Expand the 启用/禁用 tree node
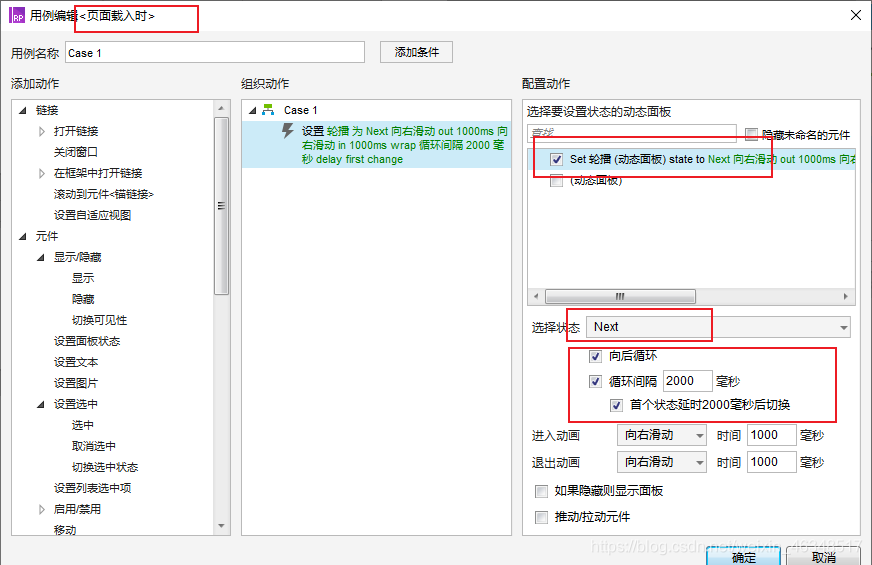Viewport: 872px width, 565px height. pyautogui.click(x=42, y=509)
